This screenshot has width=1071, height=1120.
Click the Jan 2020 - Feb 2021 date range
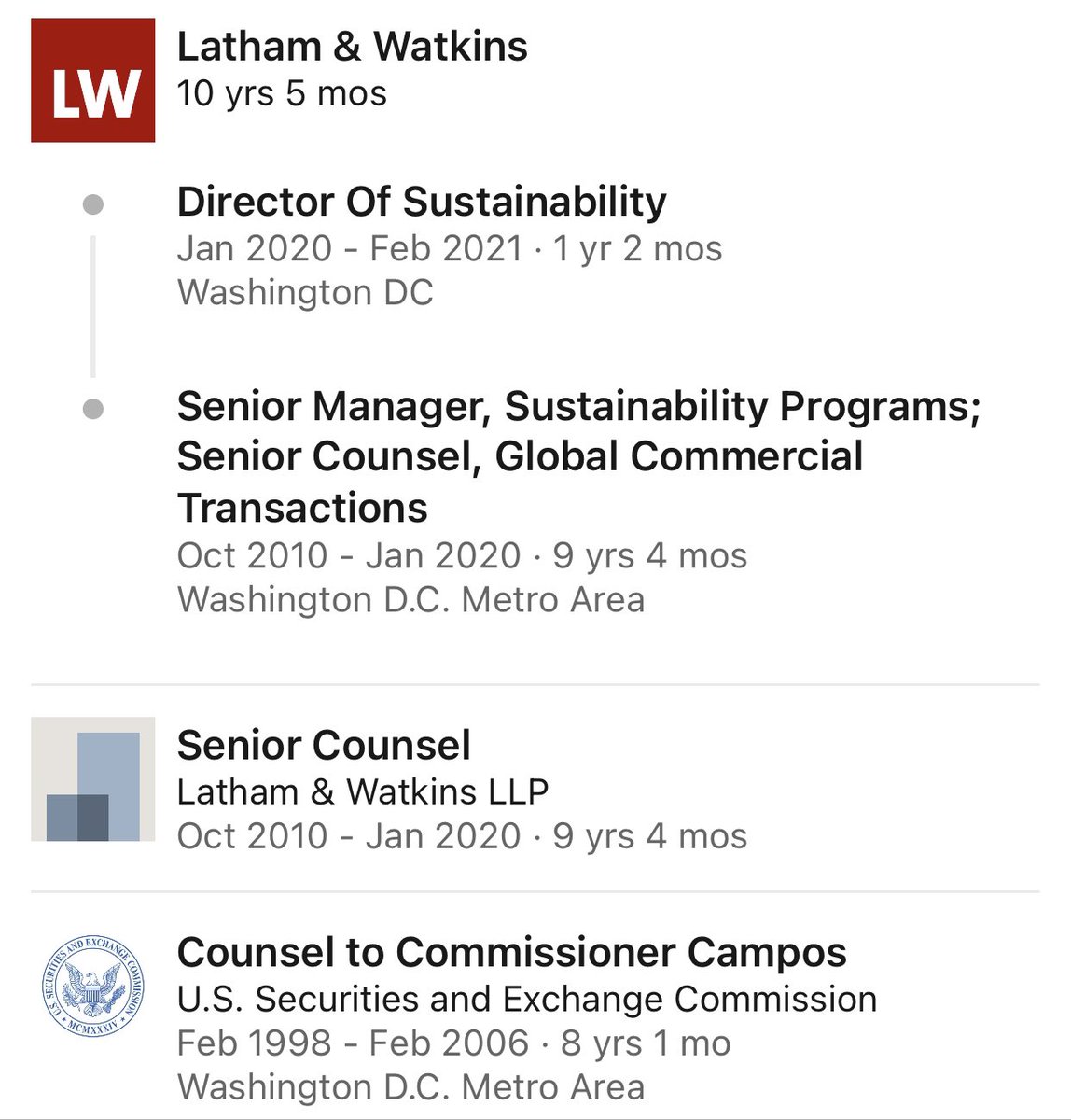pyautogui.click(x=350, y=248)
